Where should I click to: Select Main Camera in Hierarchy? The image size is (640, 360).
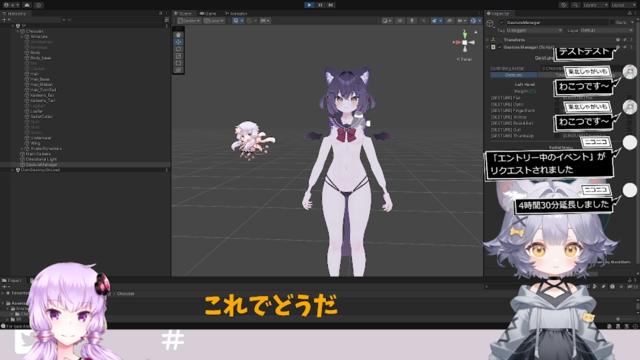click(x=38, y=154)
